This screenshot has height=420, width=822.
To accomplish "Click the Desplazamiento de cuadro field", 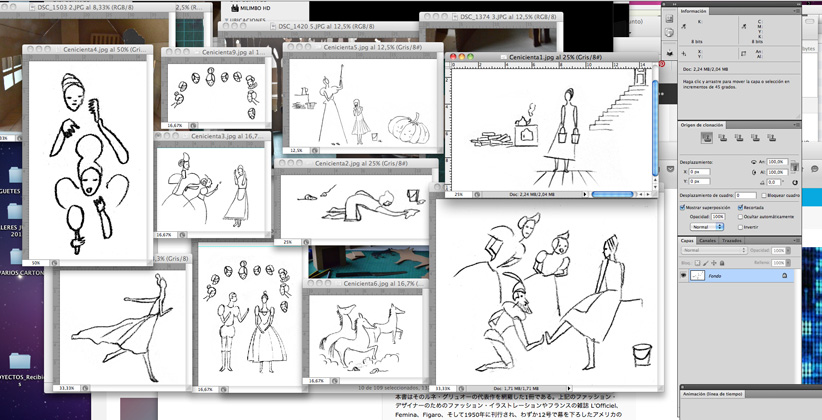I will pos(746,195).
